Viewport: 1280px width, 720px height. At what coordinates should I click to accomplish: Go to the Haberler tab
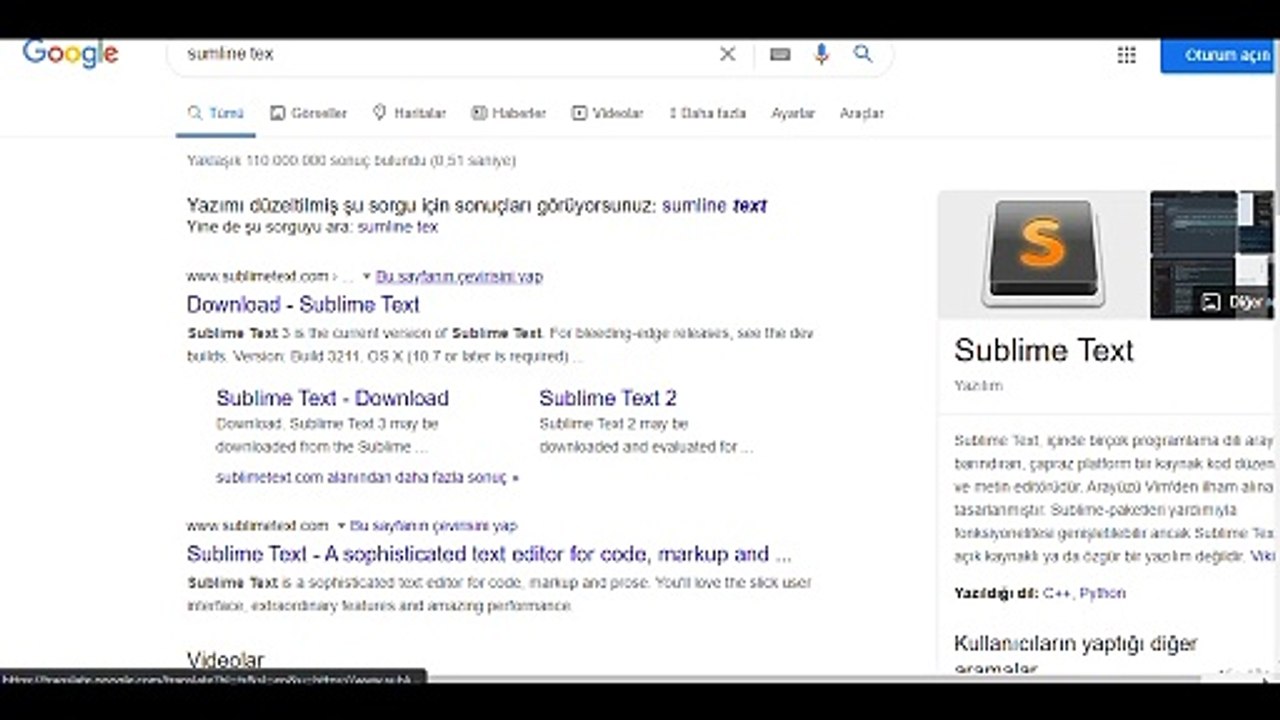point(509,113)
